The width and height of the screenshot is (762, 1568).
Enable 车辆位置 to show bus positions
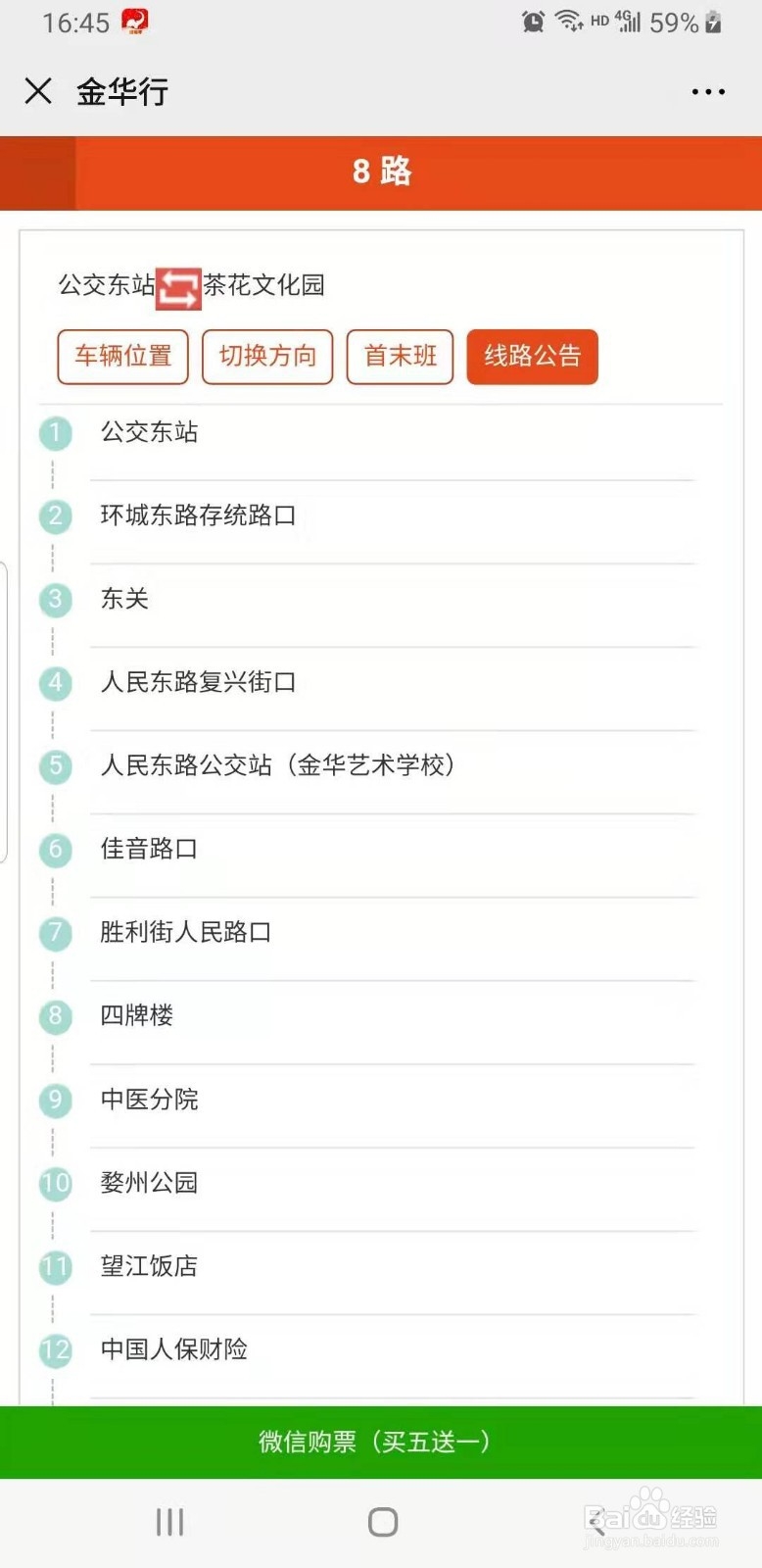click(122, 357)
